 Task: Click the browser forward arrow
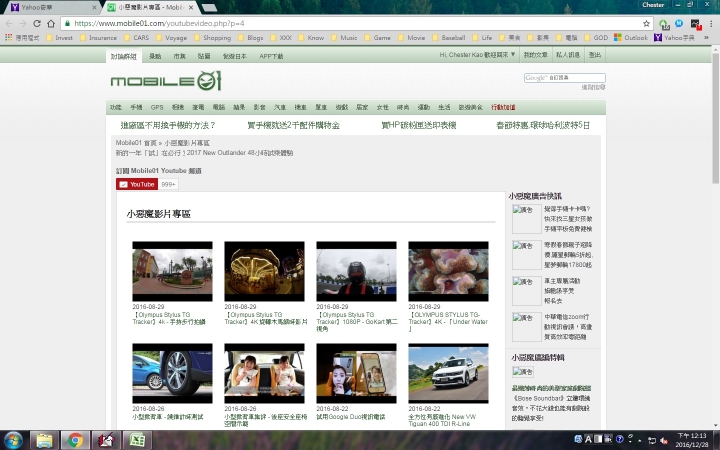[x=23, y=23]
